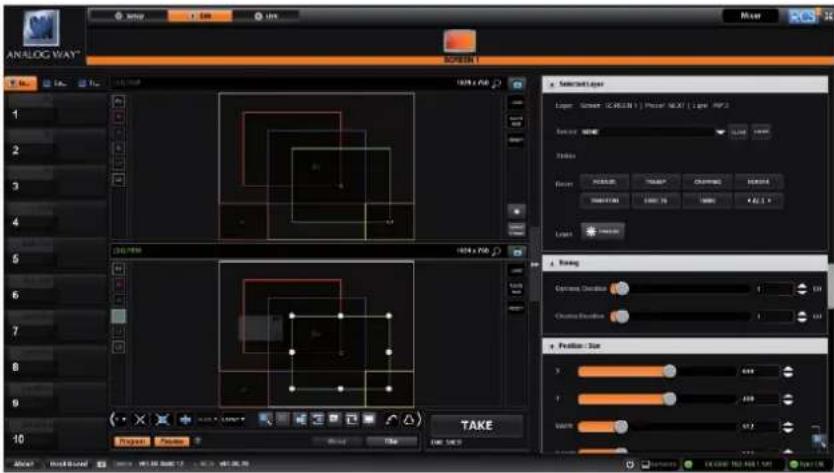
Task: Click the camera snapshot icon above Program canvas
Action: point(516,251)
